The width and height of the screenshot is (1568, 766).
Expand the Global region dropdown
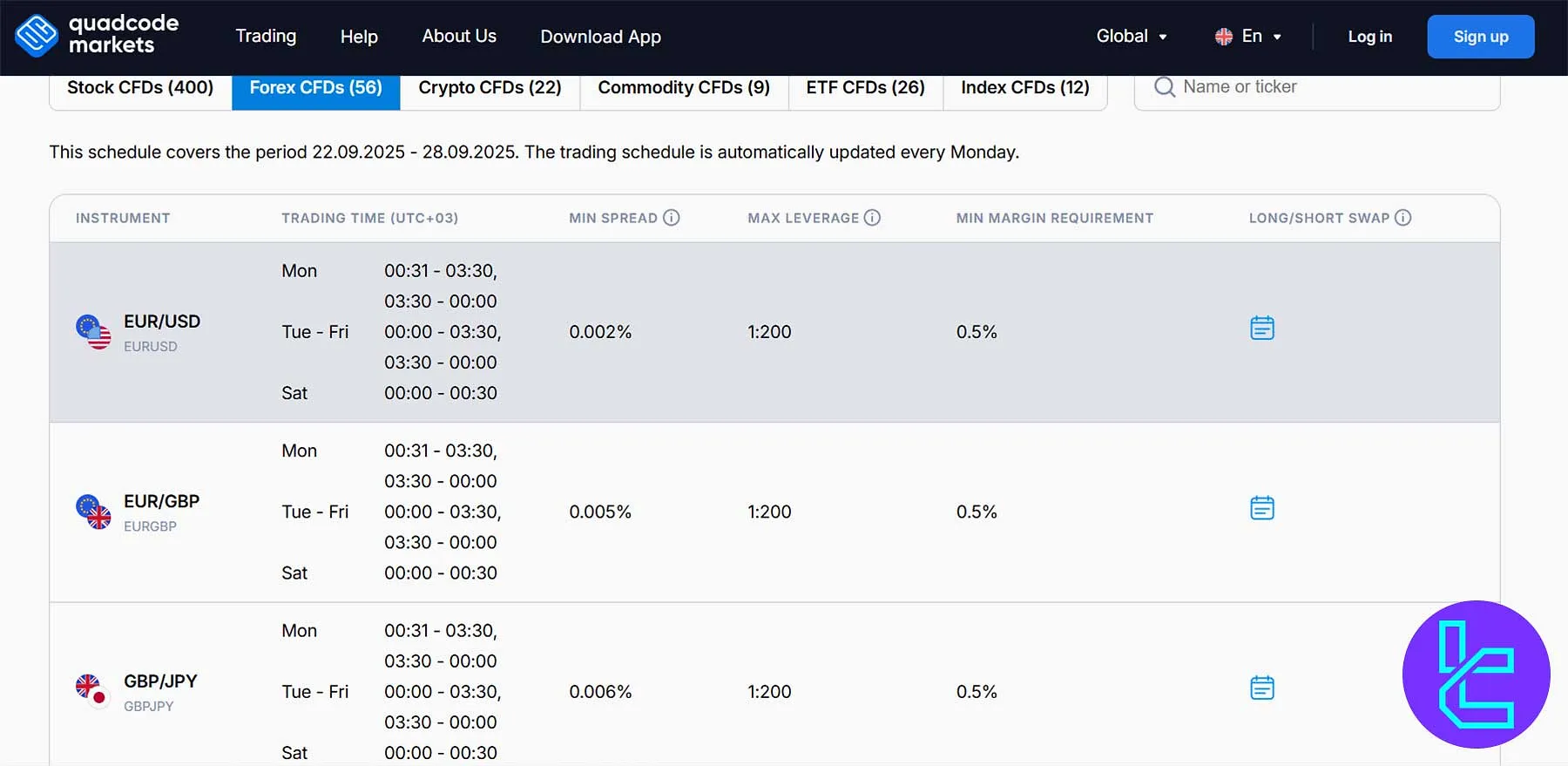point(1131,37)
